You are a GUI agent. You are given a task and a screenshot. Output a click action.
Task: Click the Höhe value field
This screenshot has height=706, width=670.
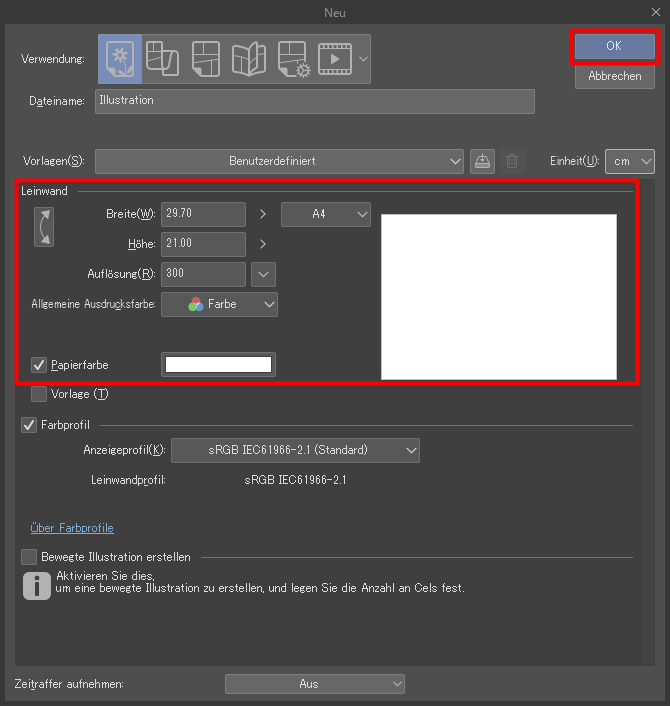(x=204, y=244)
